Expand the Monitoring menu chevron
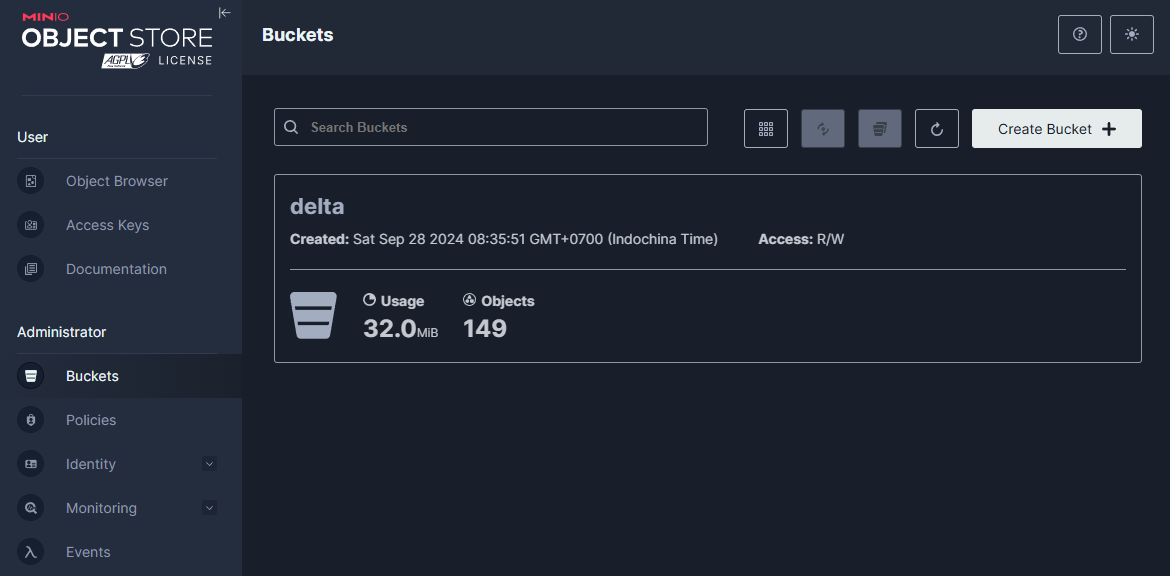This screenshot has height=576, width=1170. pyautogui.click(x=210, y=508)
